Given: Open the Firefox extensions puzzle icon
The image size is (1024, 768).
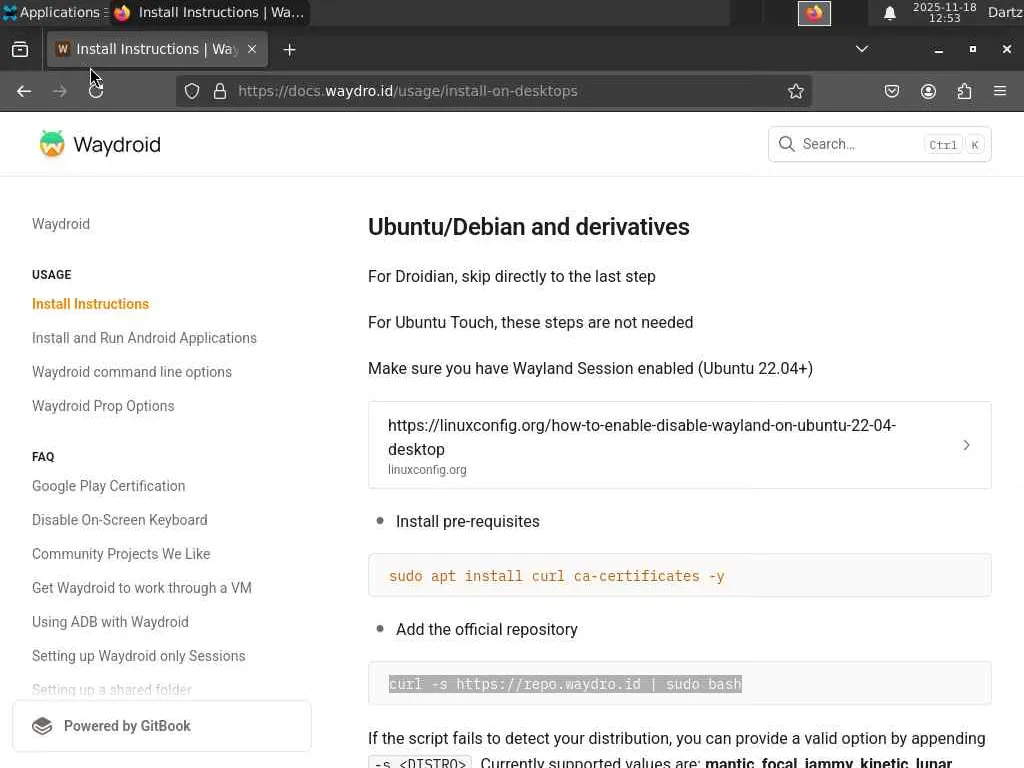Looking at the screenshot, I should (964, 91).
